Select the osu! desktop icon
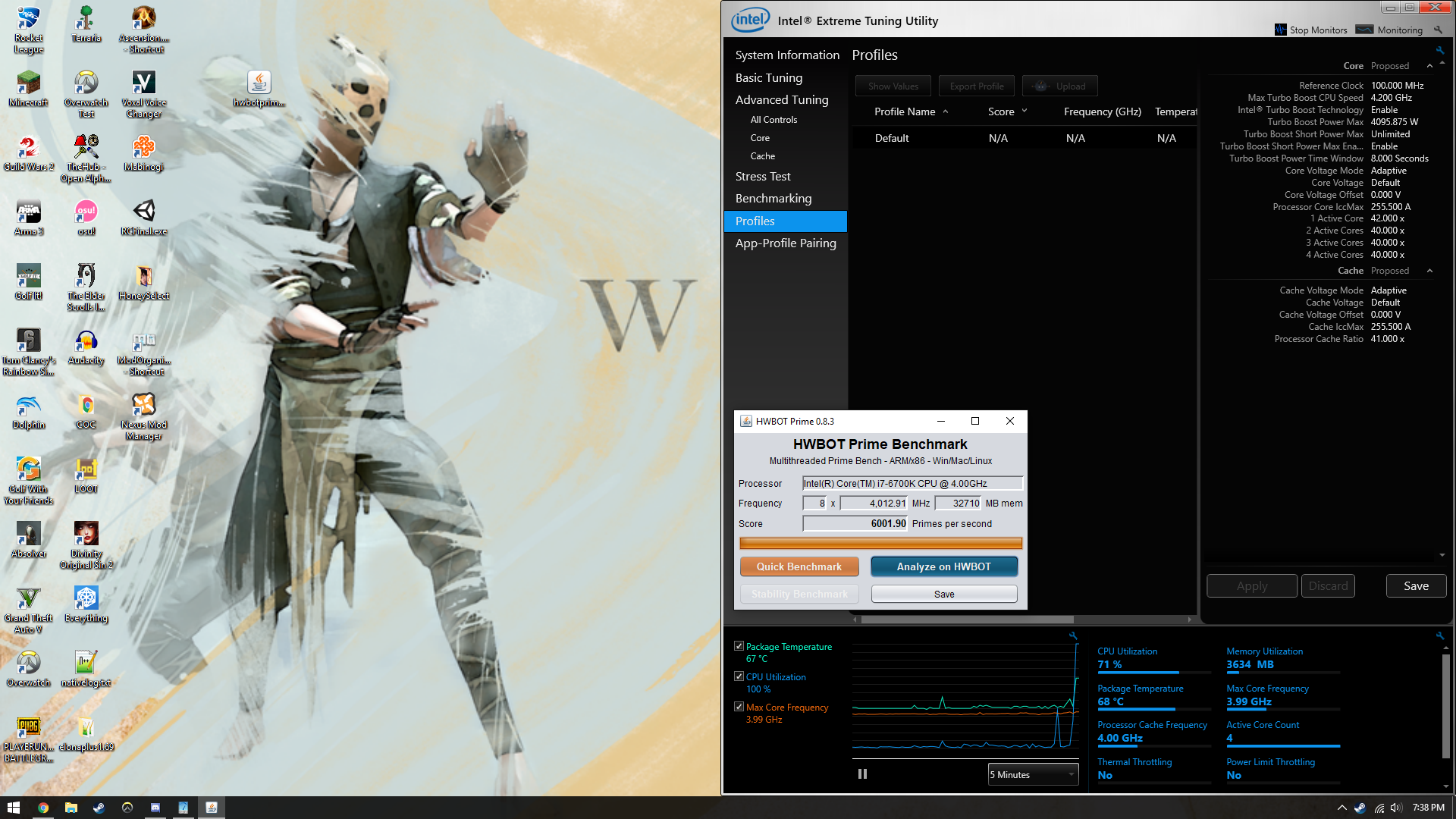 tap(86, 217)
